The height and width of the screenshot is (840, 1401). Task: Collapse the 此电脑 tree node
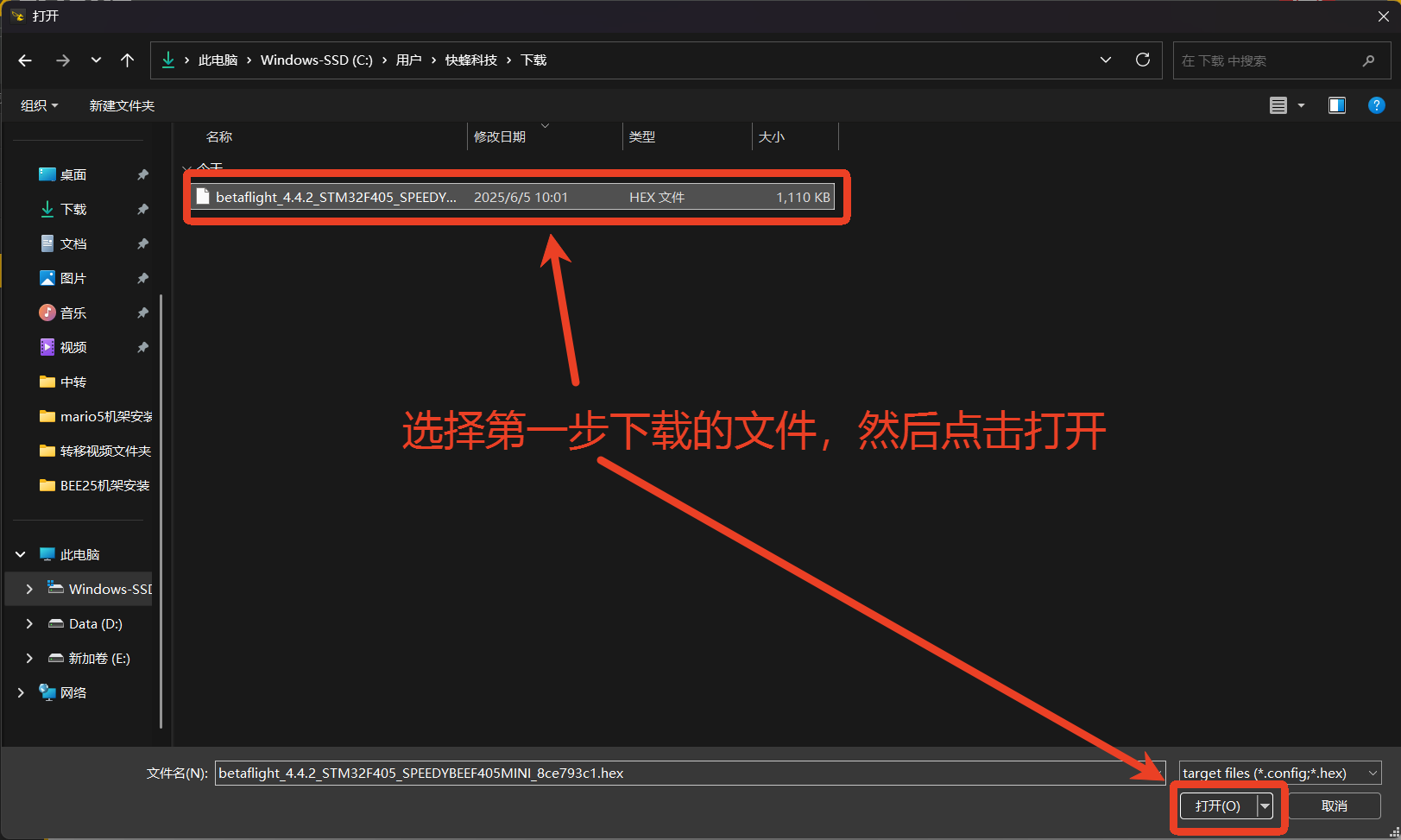[x=21, y=554]
